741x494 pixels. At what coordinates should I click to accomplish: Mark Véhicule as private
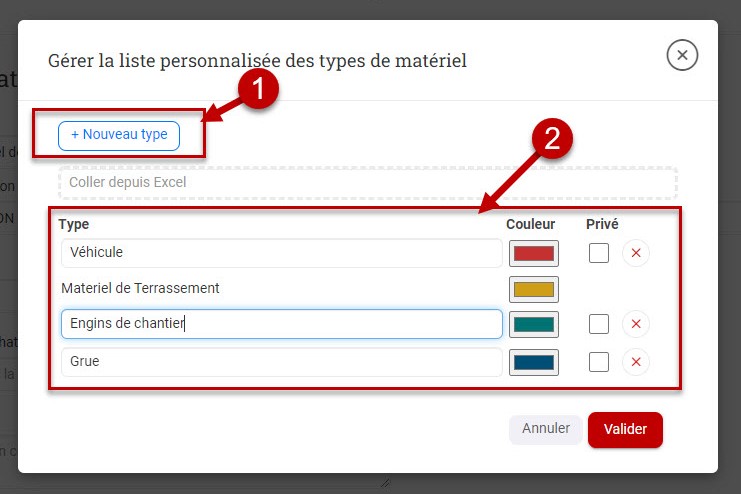pos(599,253)
